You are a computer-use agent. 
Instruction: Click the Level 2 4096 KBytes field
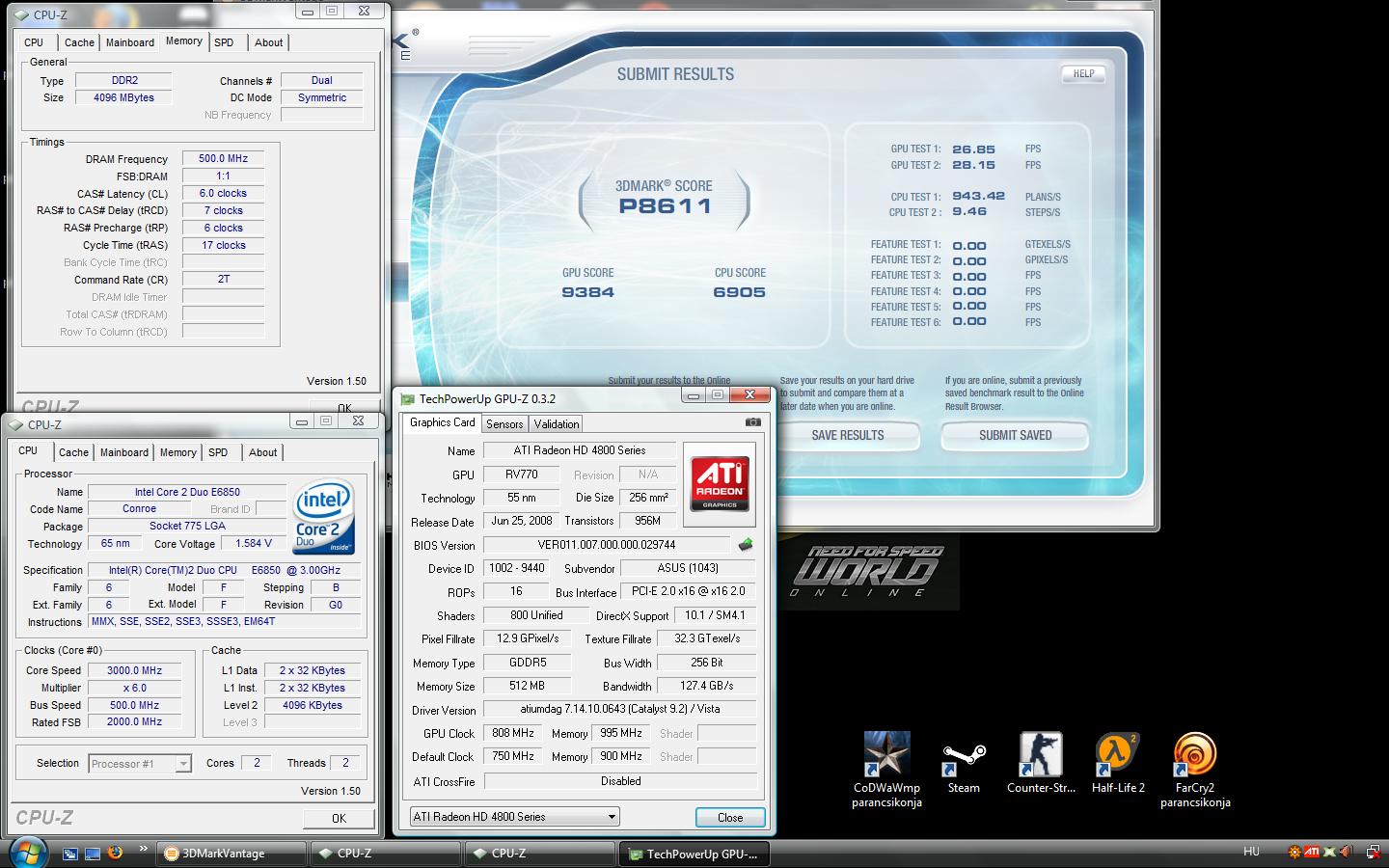tap(313, 705)
